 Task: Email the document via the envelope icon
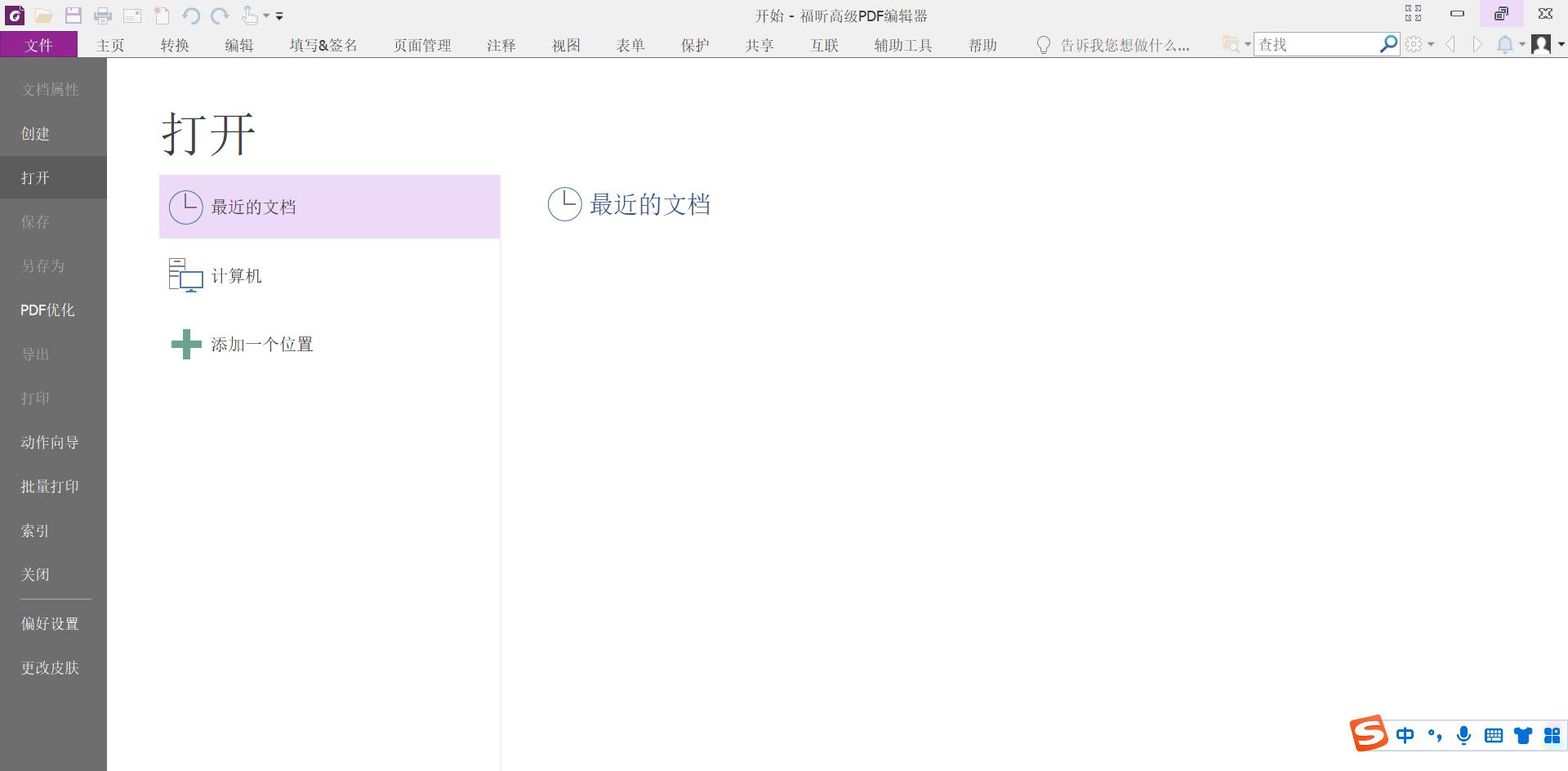pos(133,15)
